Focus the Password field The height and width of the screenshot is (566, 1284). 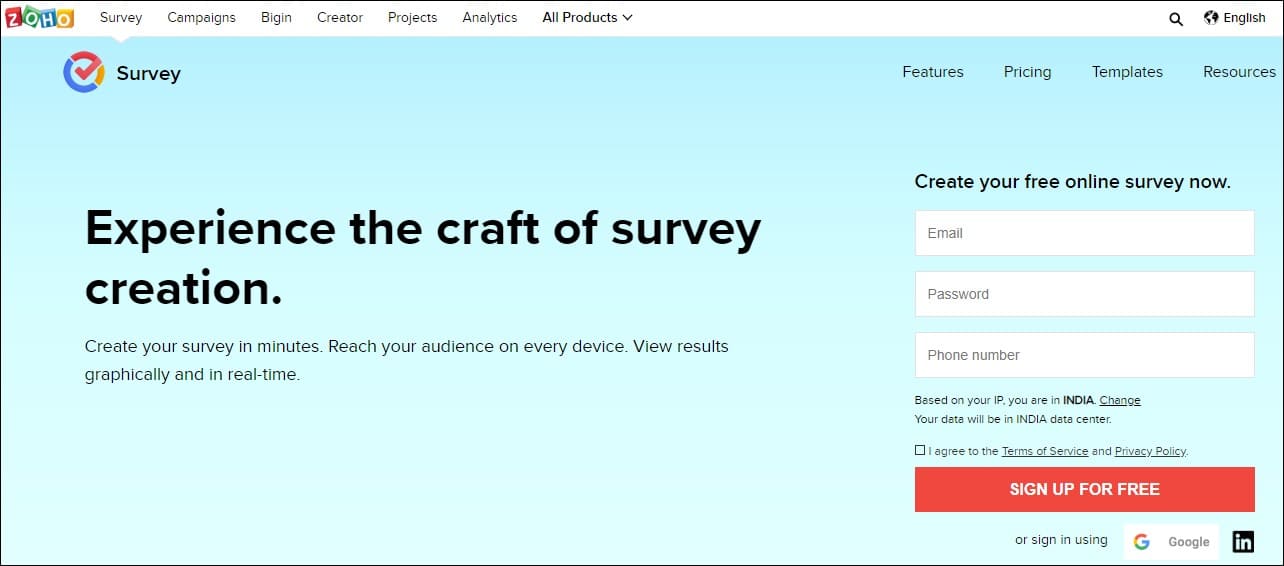pos(1084,294)
